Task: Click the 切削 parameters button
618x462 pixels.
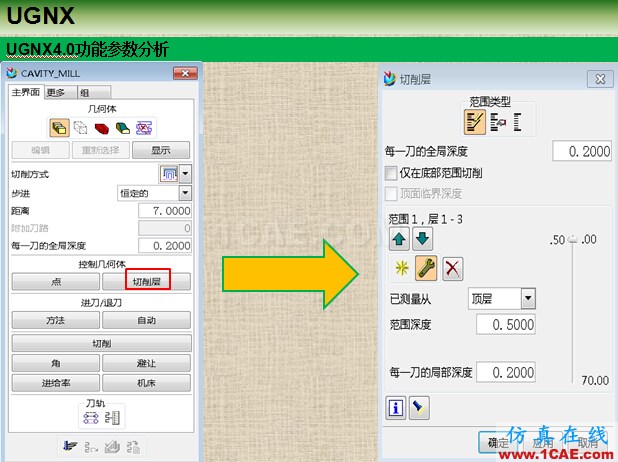Action: coord(101,343)
